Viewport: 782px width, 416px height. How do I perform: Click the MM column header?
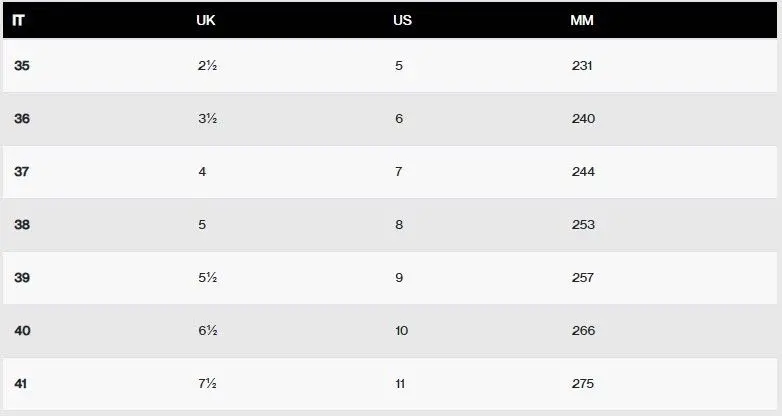(582, 20)
